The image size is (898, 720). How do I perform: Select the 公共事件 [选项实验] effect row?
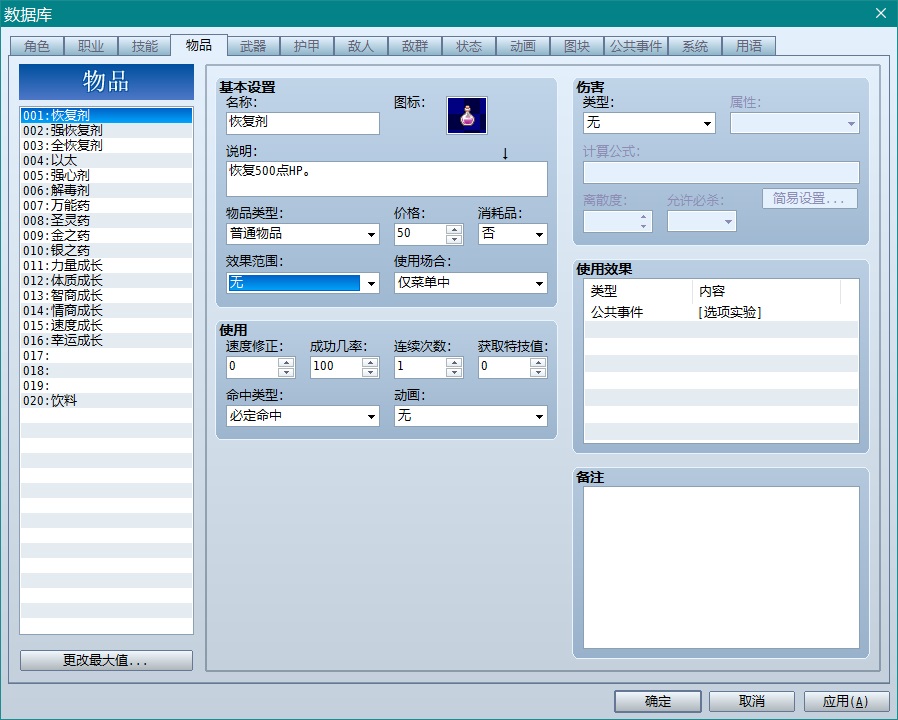pyautogui.click(x=721, y=312)
